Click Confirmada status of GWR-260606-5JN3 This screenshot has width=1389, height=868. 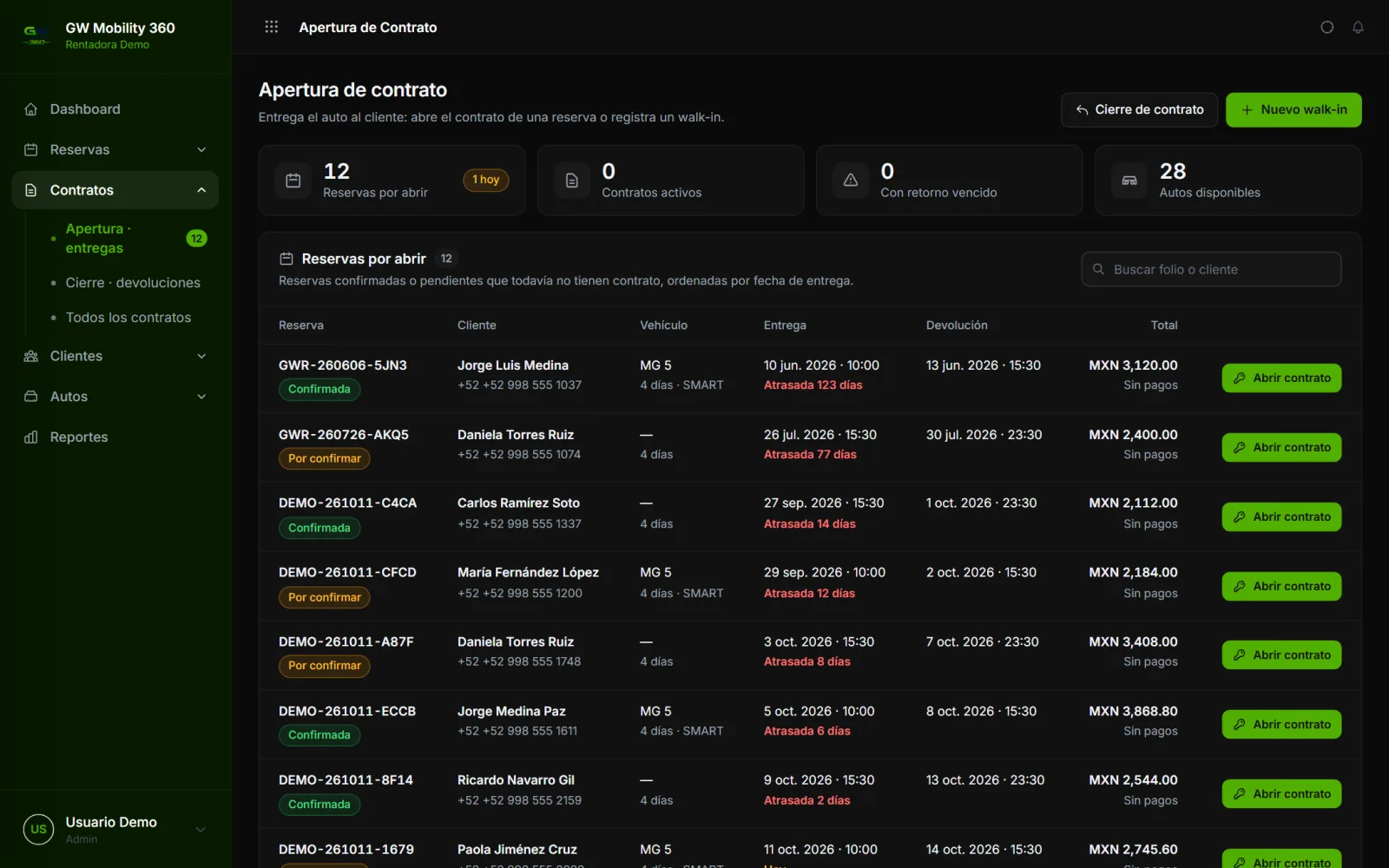[x=319, y=389]
